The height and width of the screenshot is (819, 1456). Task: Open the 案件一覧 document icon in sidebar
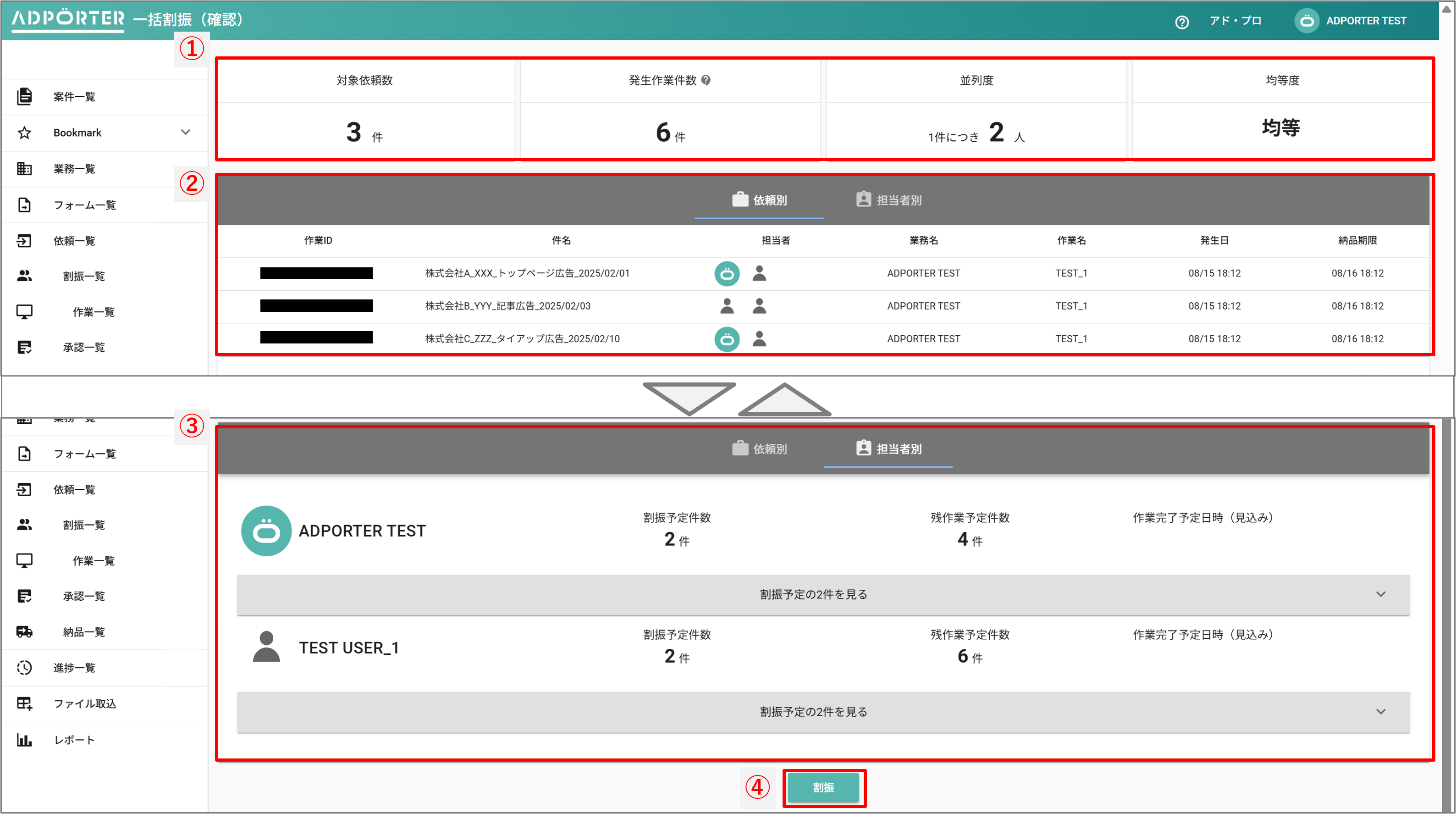point(24,97)
